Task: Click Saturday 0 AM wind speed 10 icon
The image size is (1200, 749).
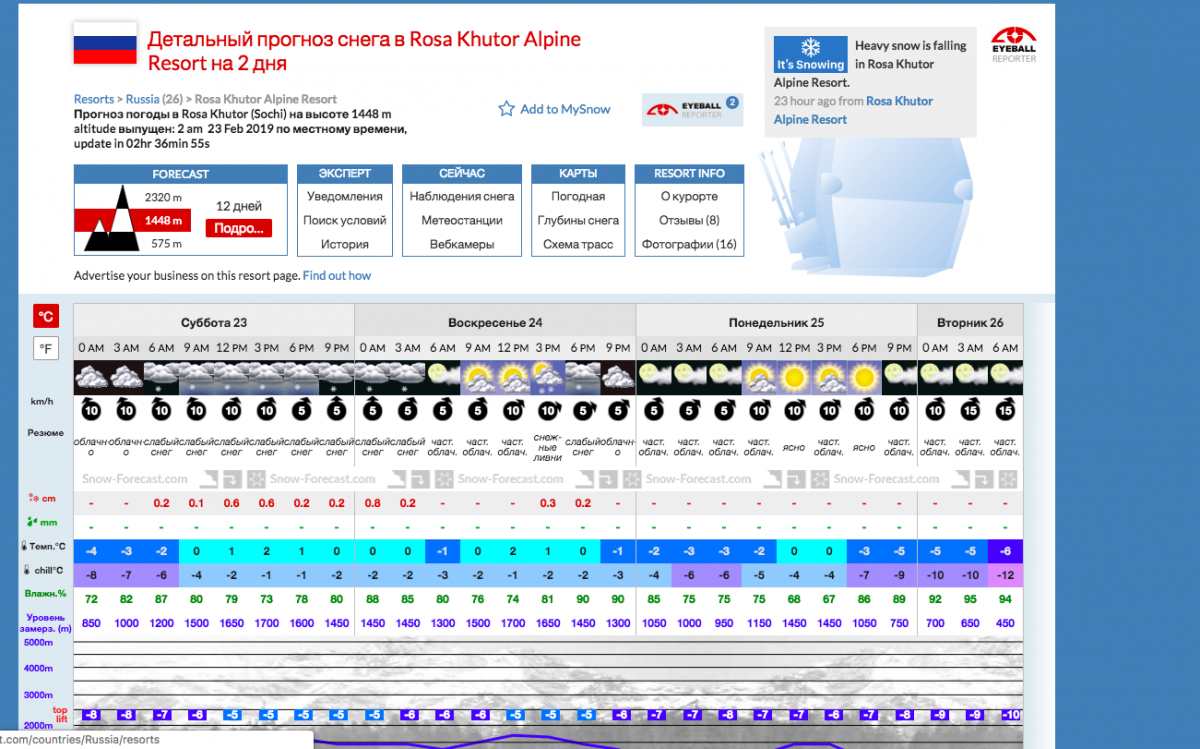Action: click(91, 410)
